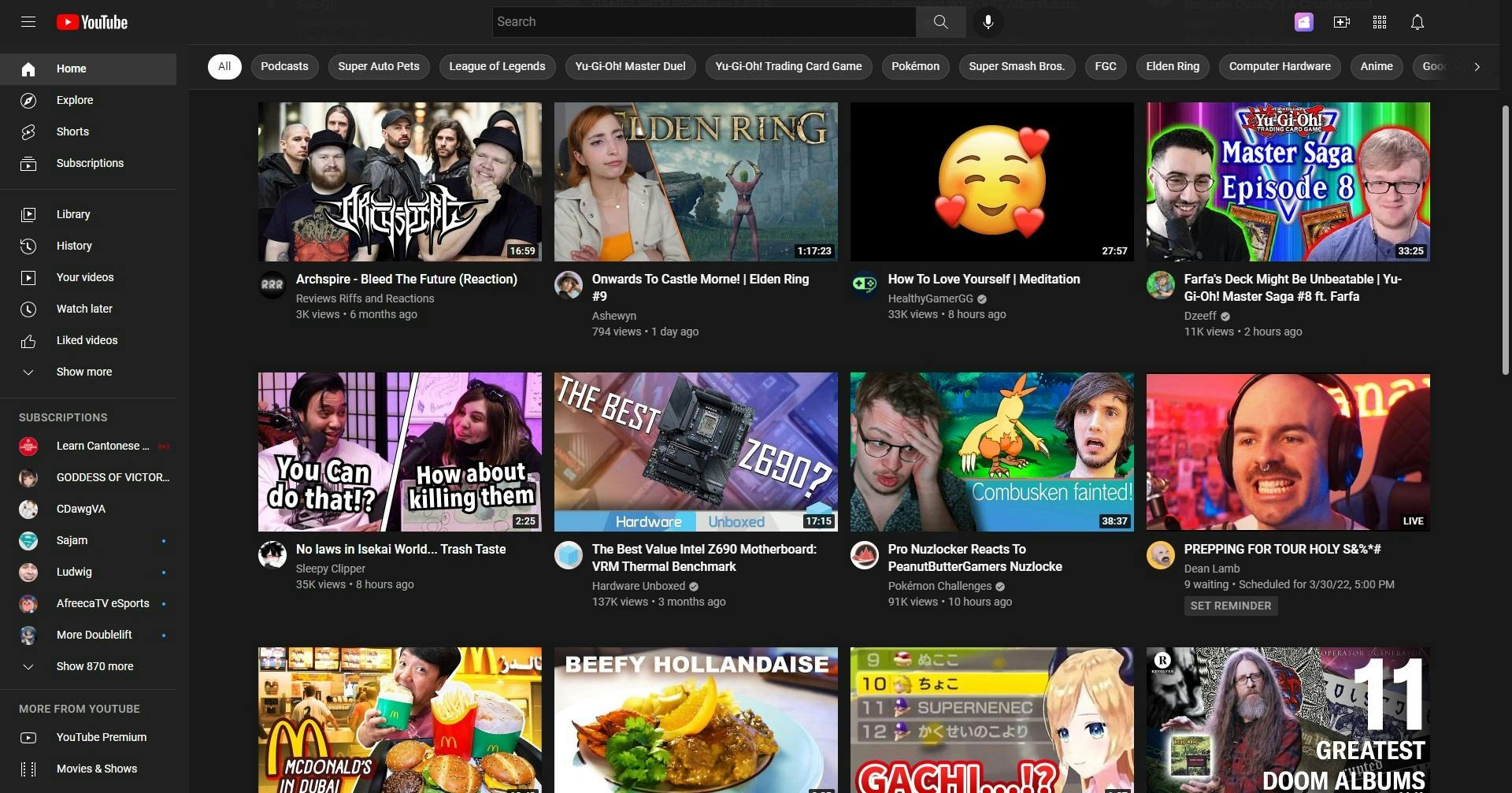Image resolution: width=1512 pixels, height=793 pixels.
Task: Select the Podcasts filter chip
Action: point(284,67)
